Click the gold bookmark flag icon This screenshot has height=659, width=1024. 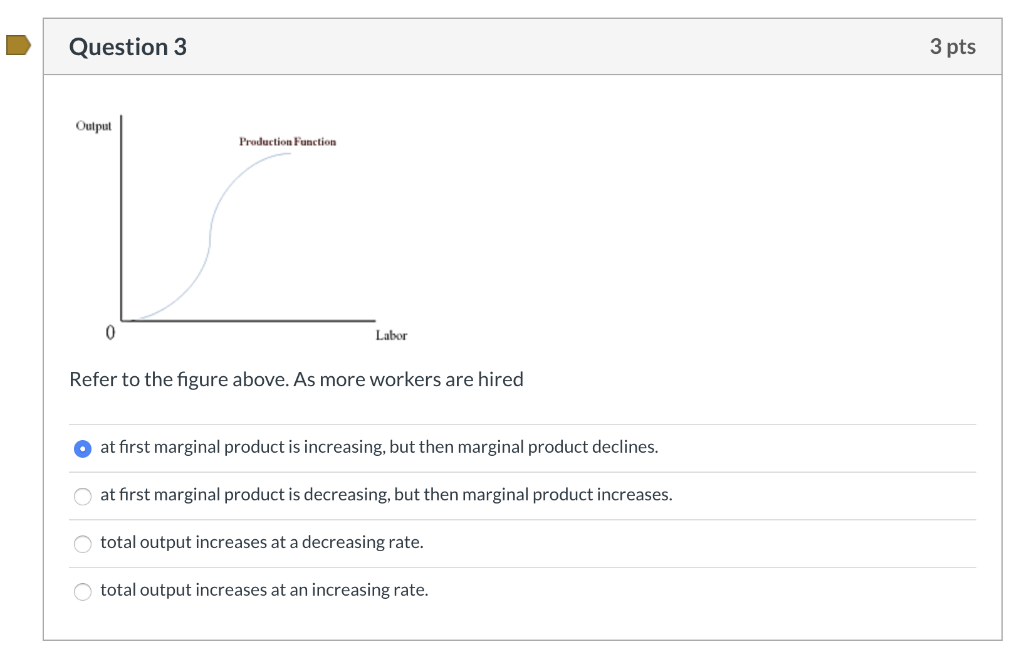tap(17, 44)
